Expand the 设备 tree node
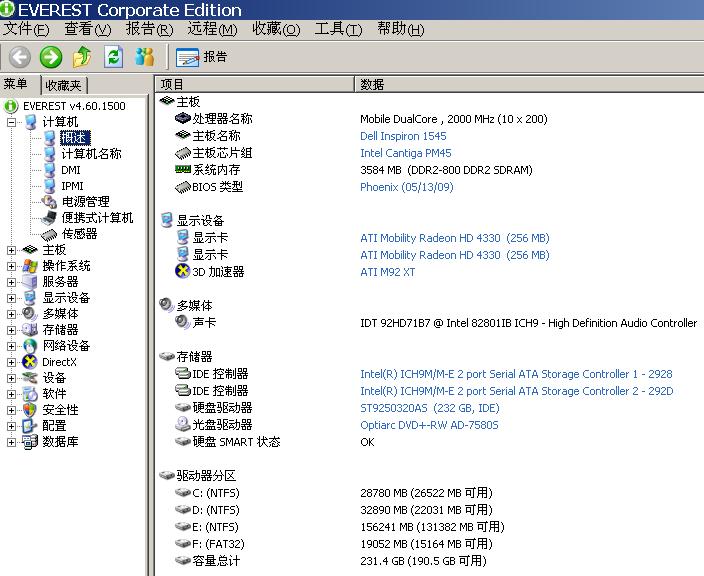The width and height of the screenshot is (704, 576). [x=12, y=378]
